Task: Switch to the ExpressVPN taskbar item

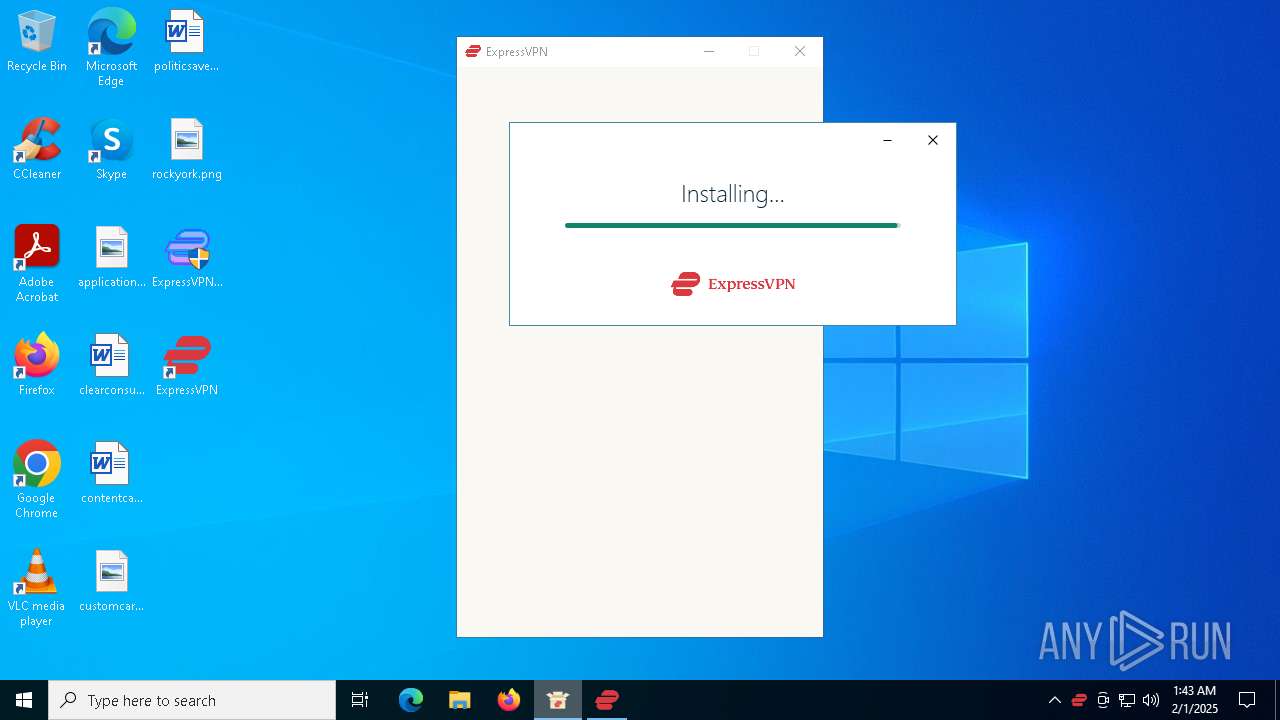Action: click(607, 700)
